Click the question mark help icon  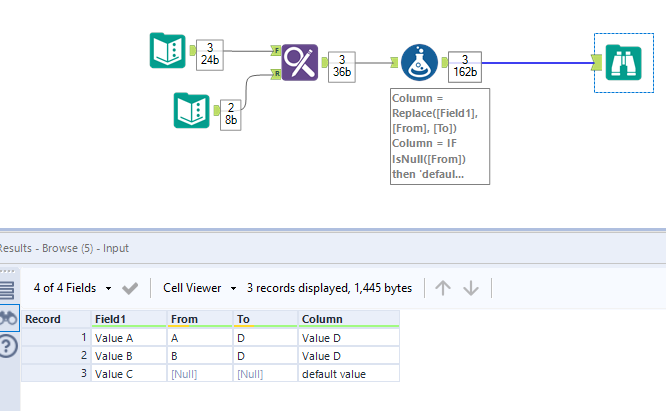tap(8, 346)
